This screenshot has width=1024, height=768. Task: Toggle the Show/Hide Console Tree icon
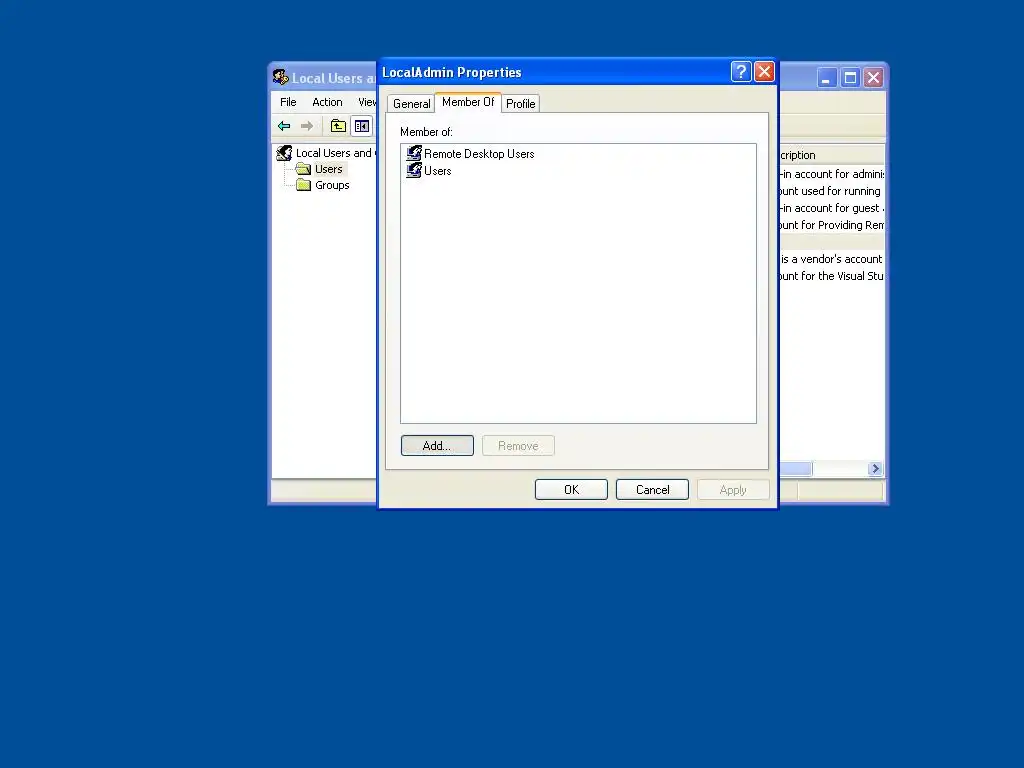[362, 126]
